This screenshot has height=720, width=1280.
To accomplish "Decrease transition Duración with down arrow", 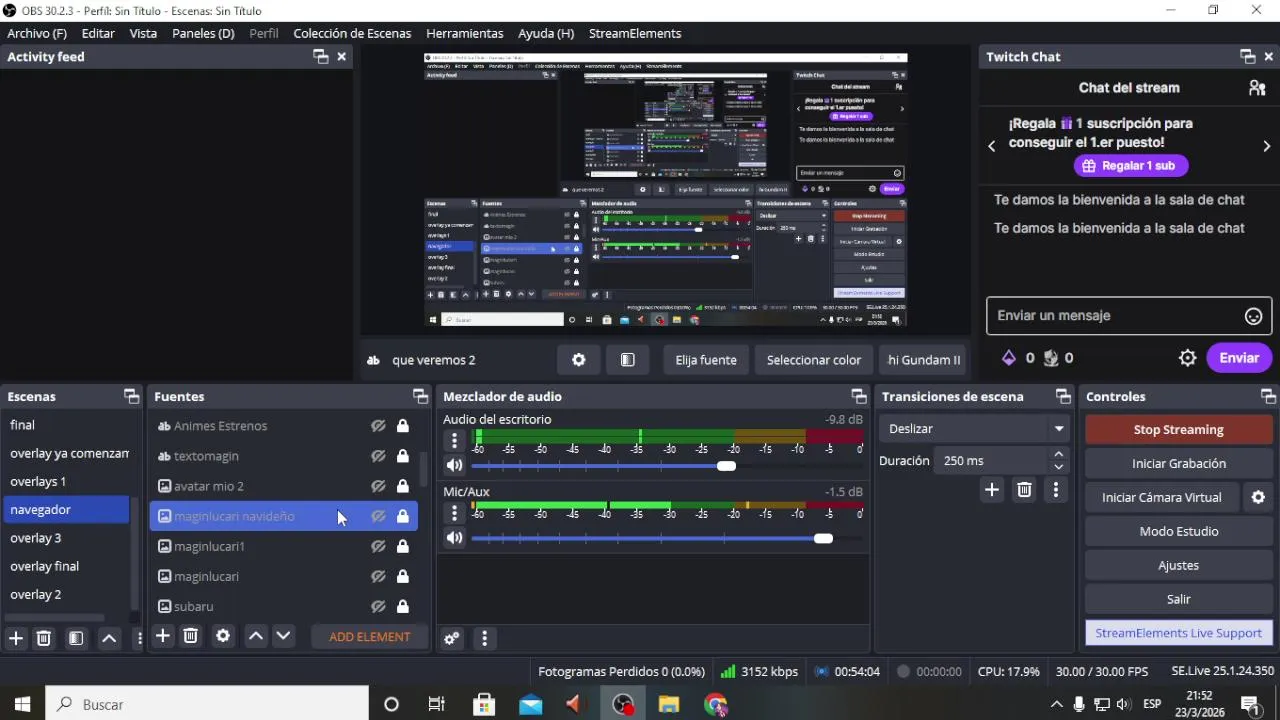I will click(x=1058, y=467).
